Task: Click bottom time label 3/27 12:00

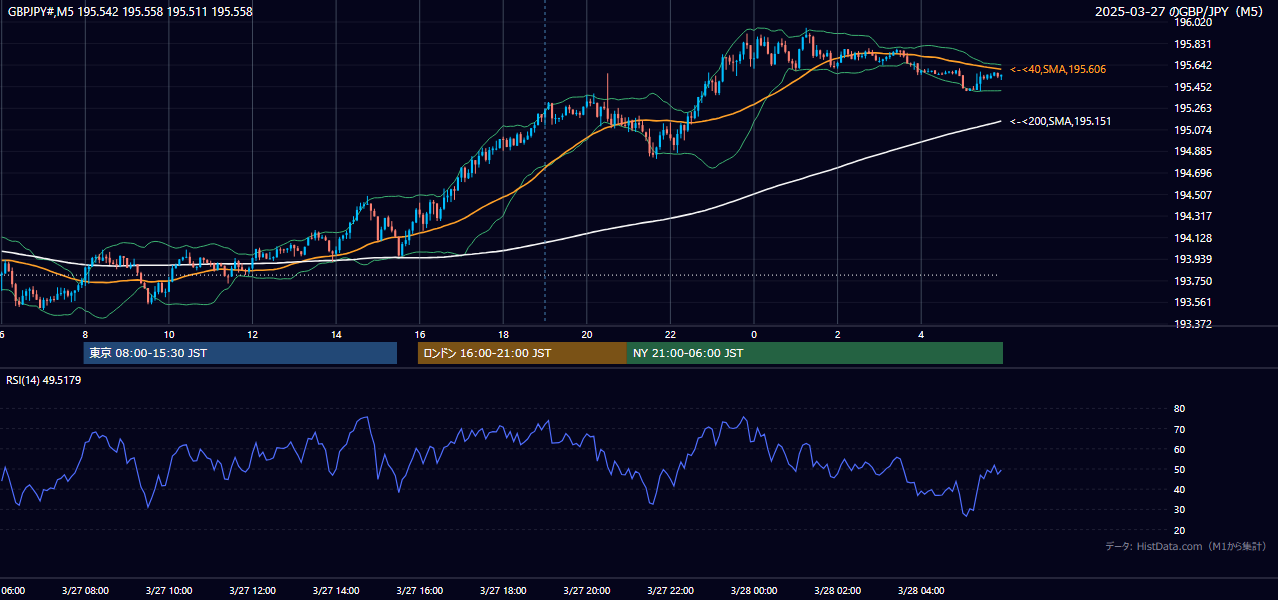Action: point(253,591)
